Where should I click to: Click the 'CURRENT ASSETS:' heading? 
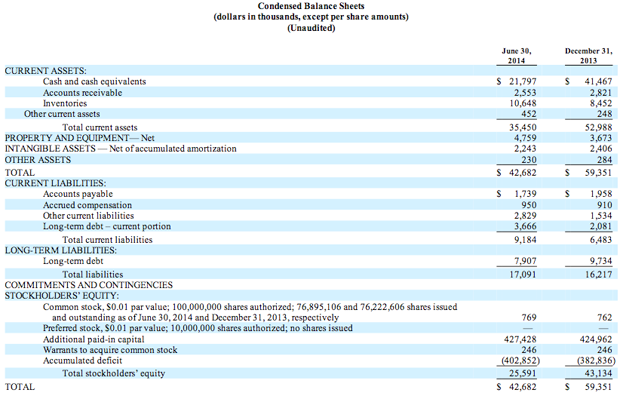point(45,71)
